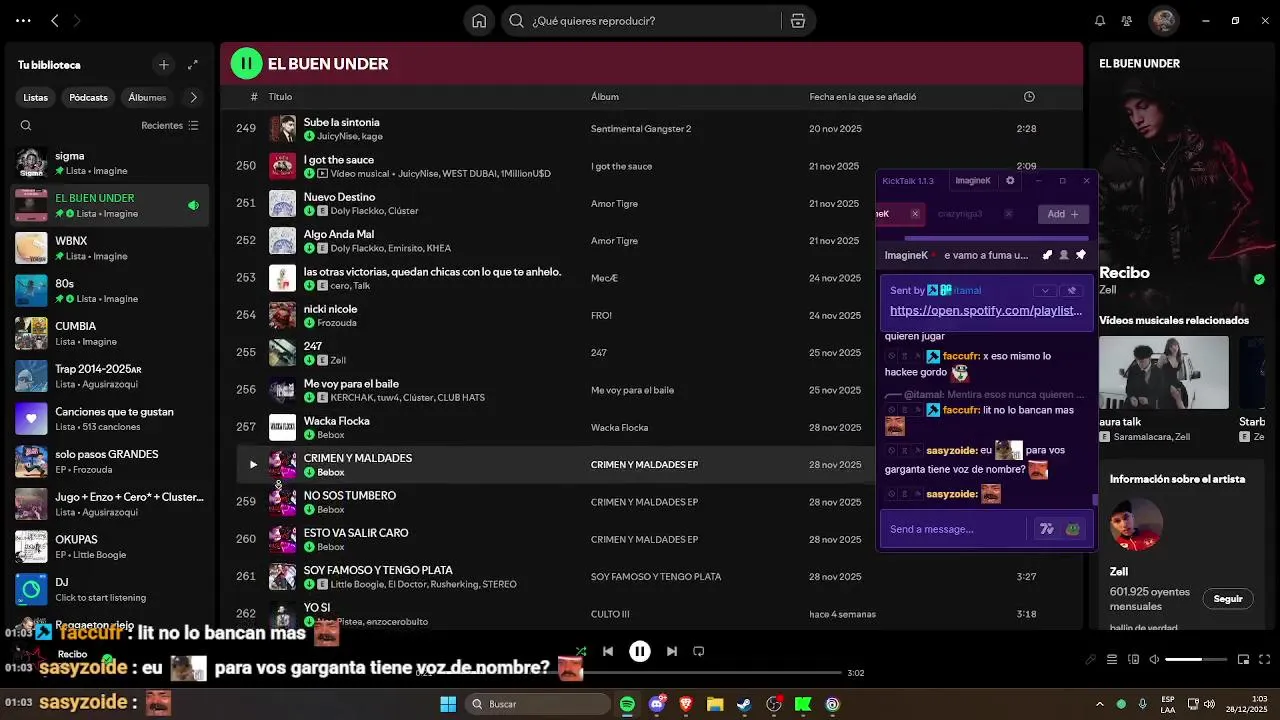
Task: Open the sigma playlist in library
Action: pyautogui.click(x=110, y=163)
